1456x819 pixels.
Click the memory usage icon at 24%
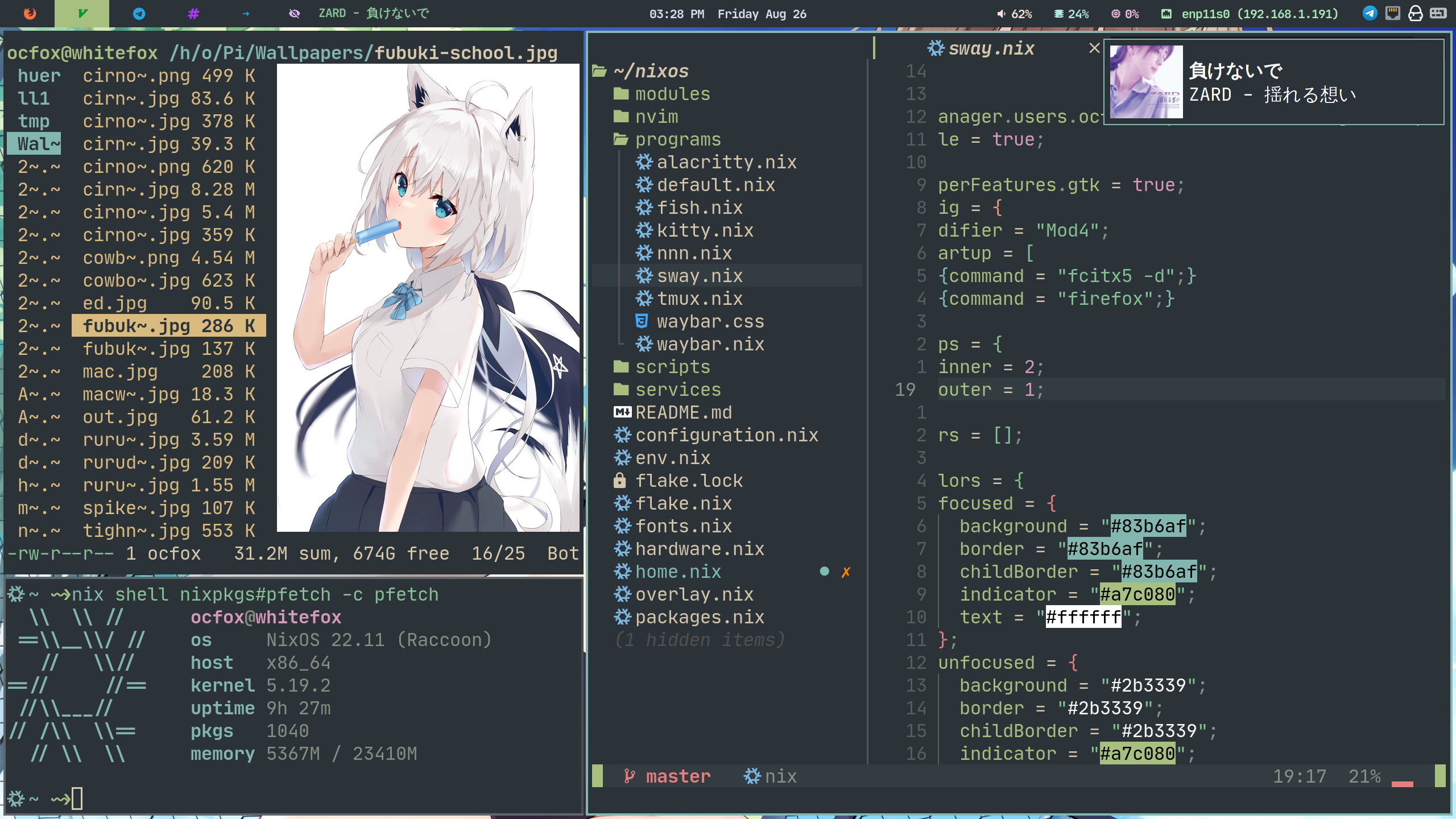1058,14
